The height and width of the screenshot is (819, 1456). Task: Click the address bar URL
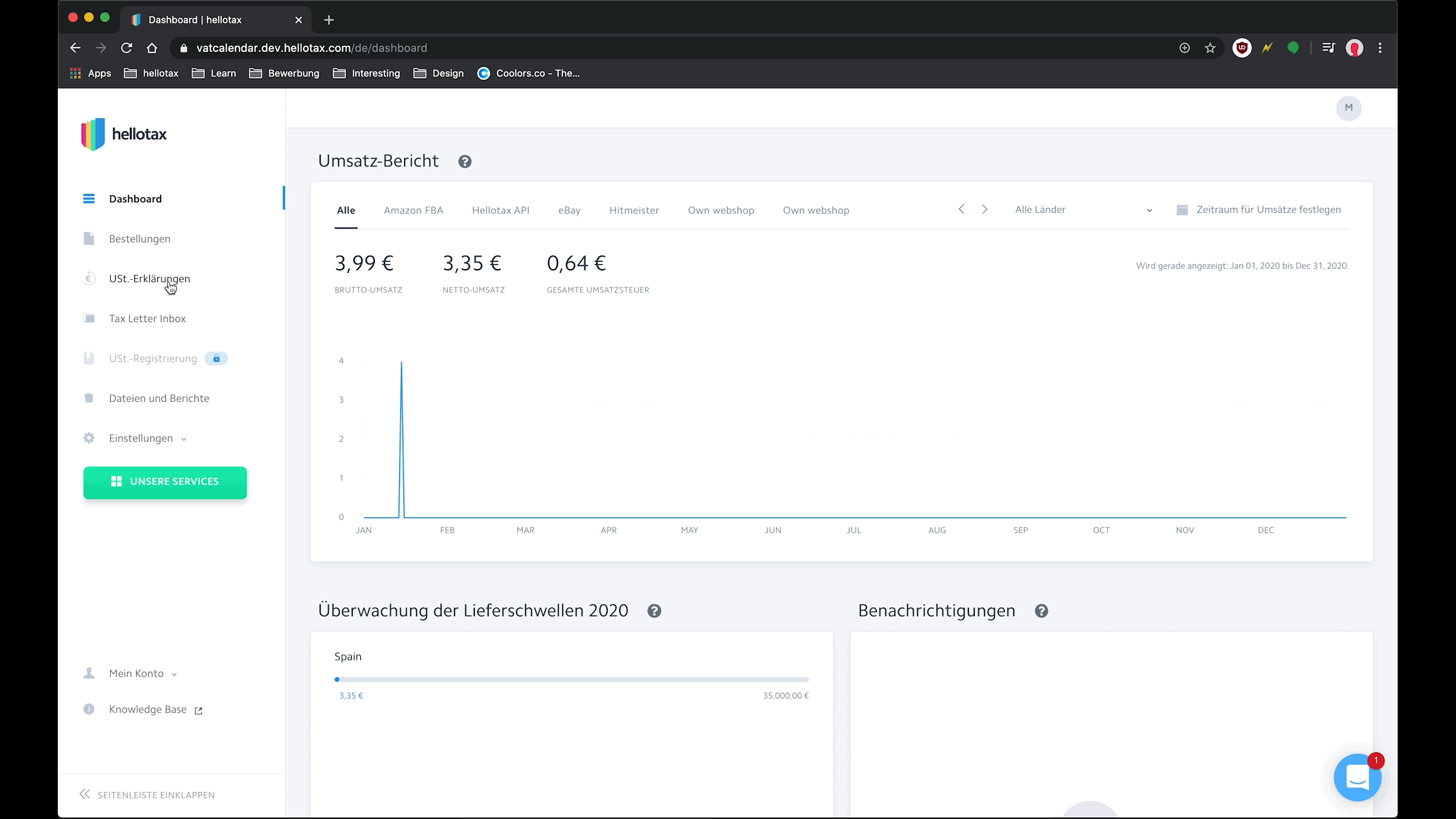coord(312,48)
